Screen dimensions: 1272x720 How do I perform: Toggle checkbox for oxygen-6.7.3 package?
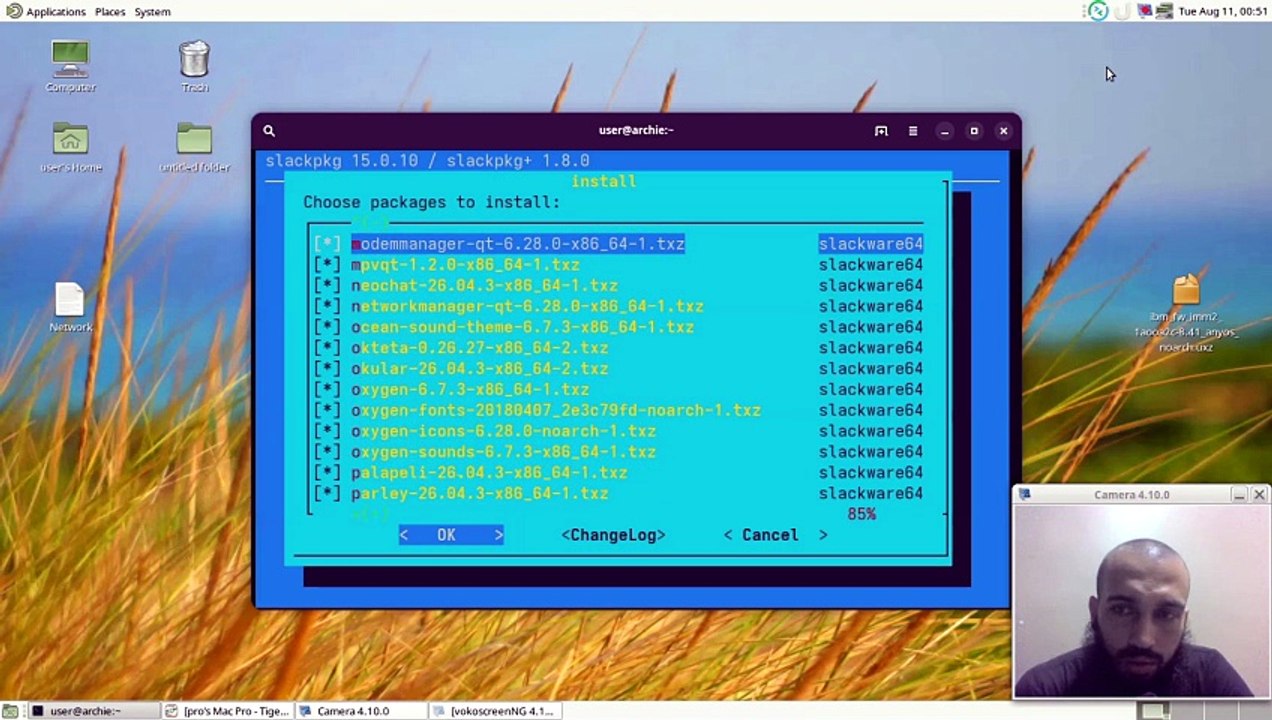[x=327, y=390]
